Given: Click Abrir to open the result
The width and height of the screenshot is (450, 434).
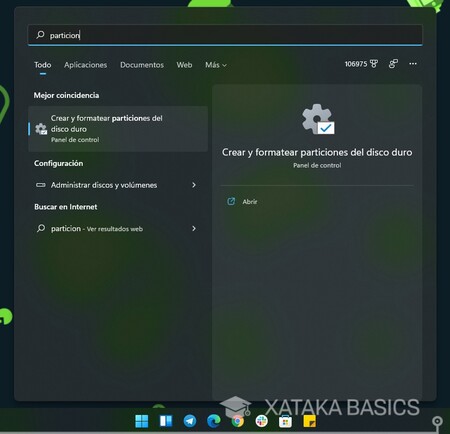Looking at the screenshot, I should pyautogui.click(x=250, y=202).
